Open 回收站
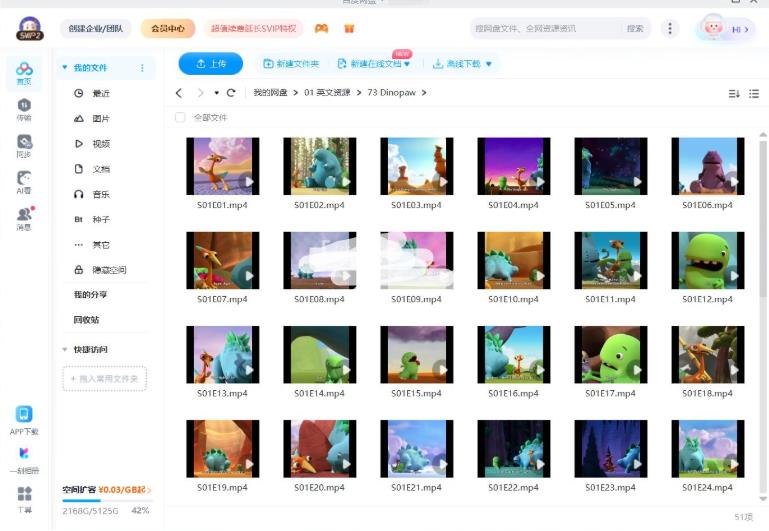Image resolution: width=769 pixels, height=531 pixels. pyautogui.click(x=86, y=320)
